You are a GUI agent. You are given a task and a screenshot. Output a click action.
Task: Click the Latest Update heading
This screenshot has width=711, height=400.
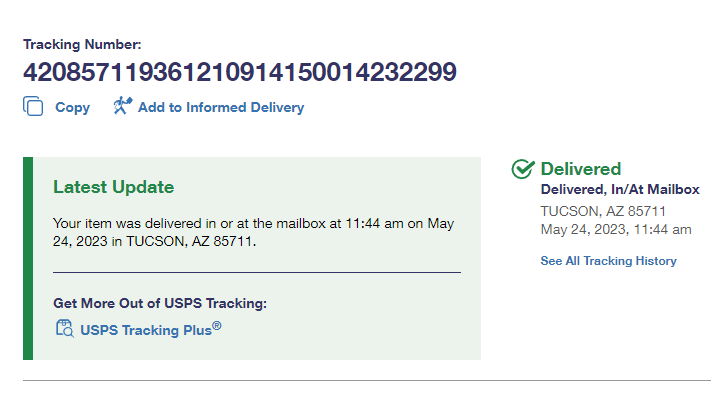tap(113, 187)
